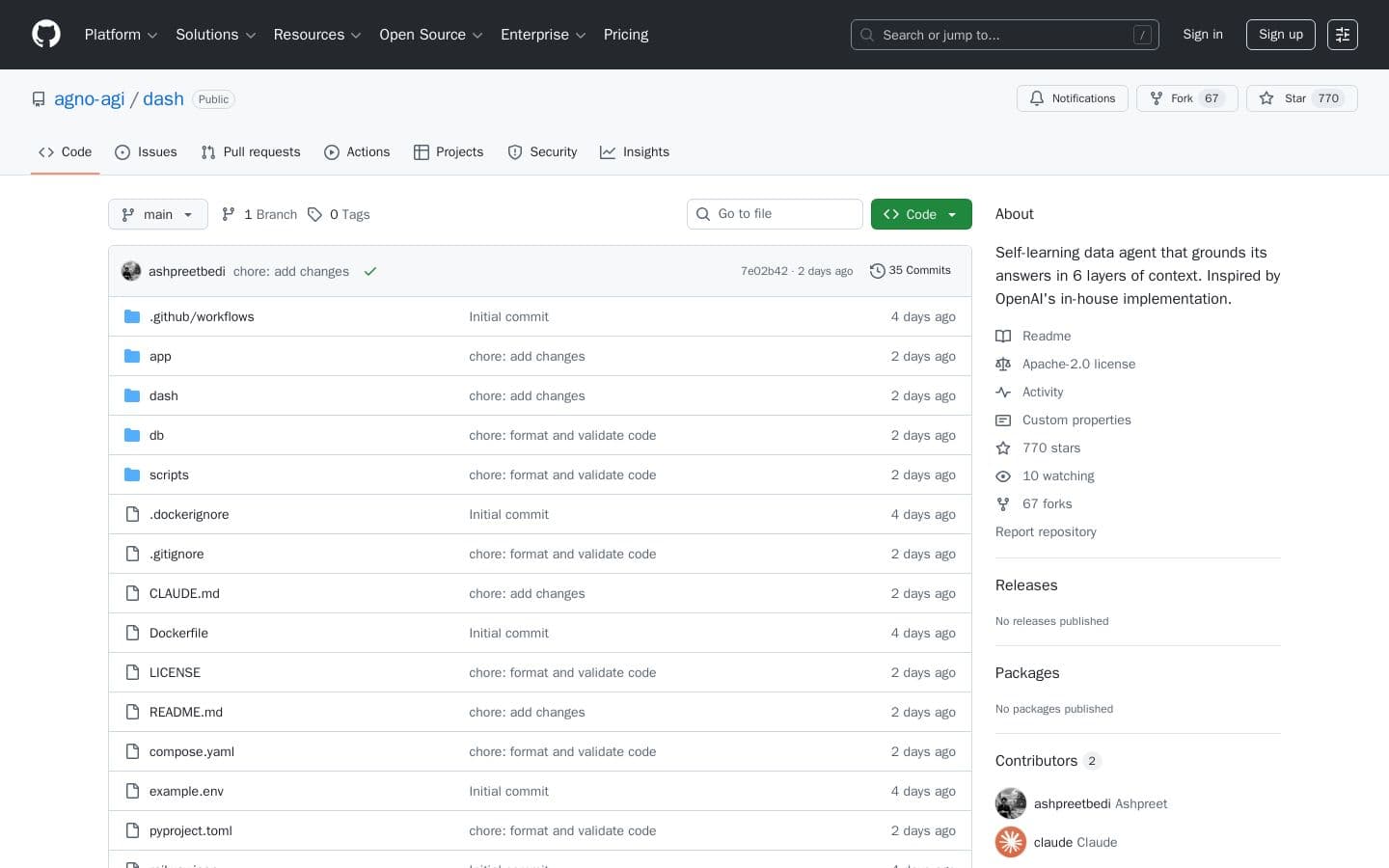
Task: Click the Activity pulse icon in About
Action: [1003, 392]
